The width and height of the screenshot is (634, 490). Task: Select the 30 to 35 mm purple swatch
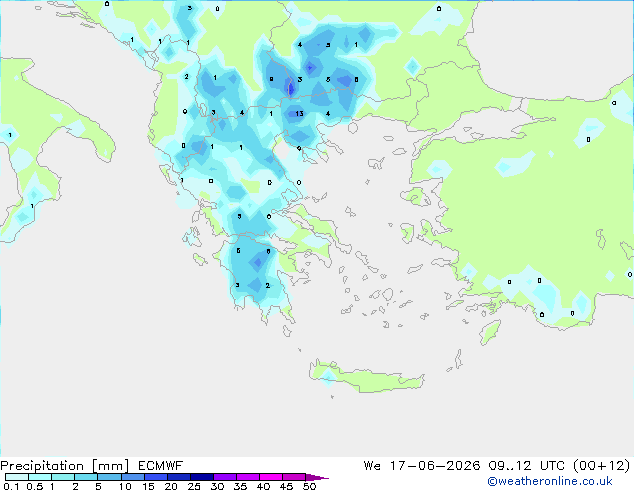click(225, 477)
